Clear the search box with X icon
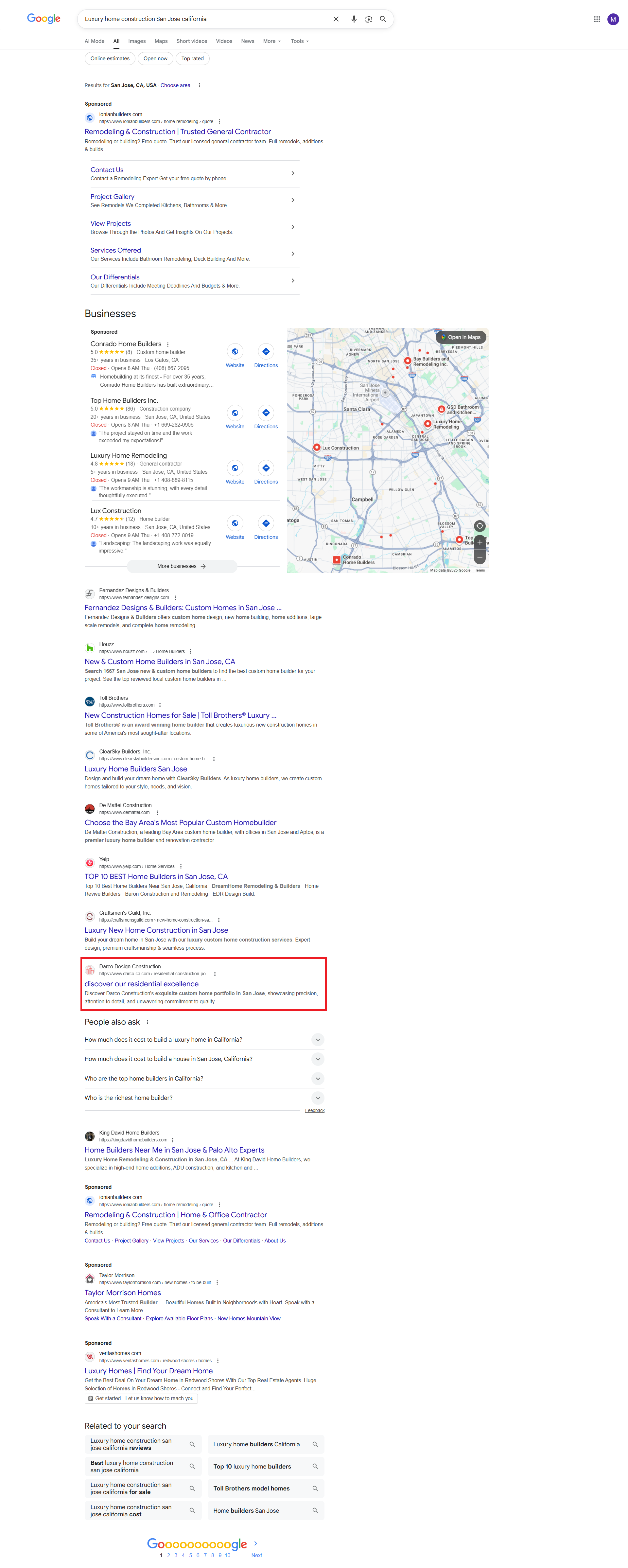This screenshot has height=1568, width=628. pyautogui.click(x=336, y=19)
